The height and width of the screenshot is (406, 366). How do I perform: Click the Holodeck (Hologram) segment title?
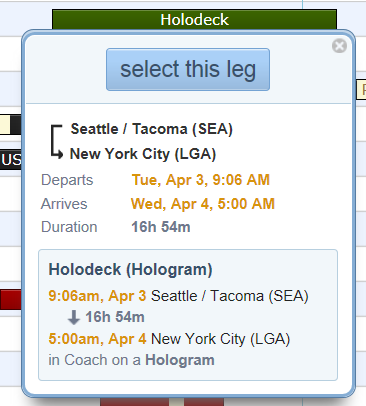coord(130,269)
